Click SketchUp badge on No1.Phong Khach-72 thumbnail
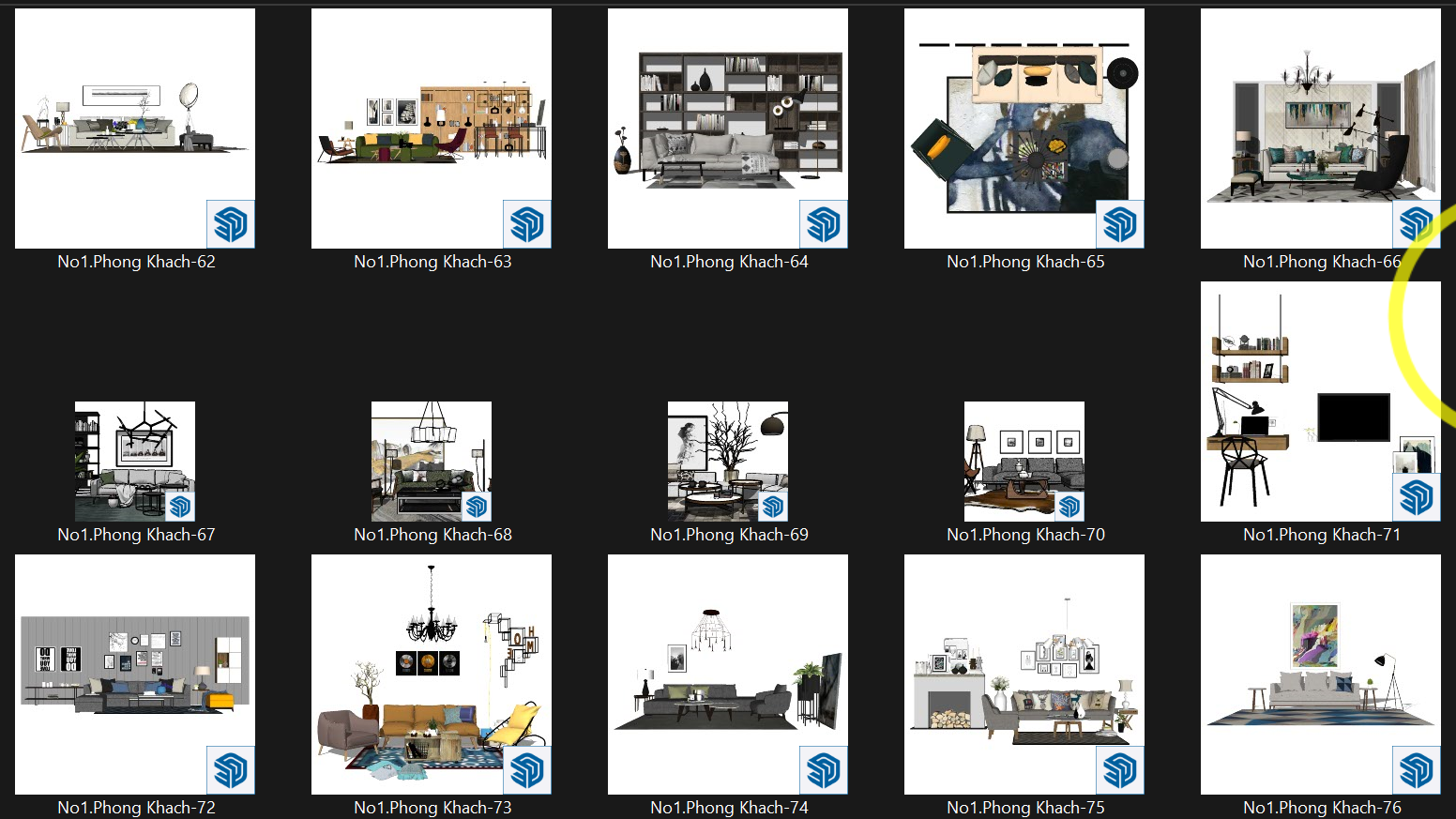The image size is (1456, 819). (x=231, y=770)
